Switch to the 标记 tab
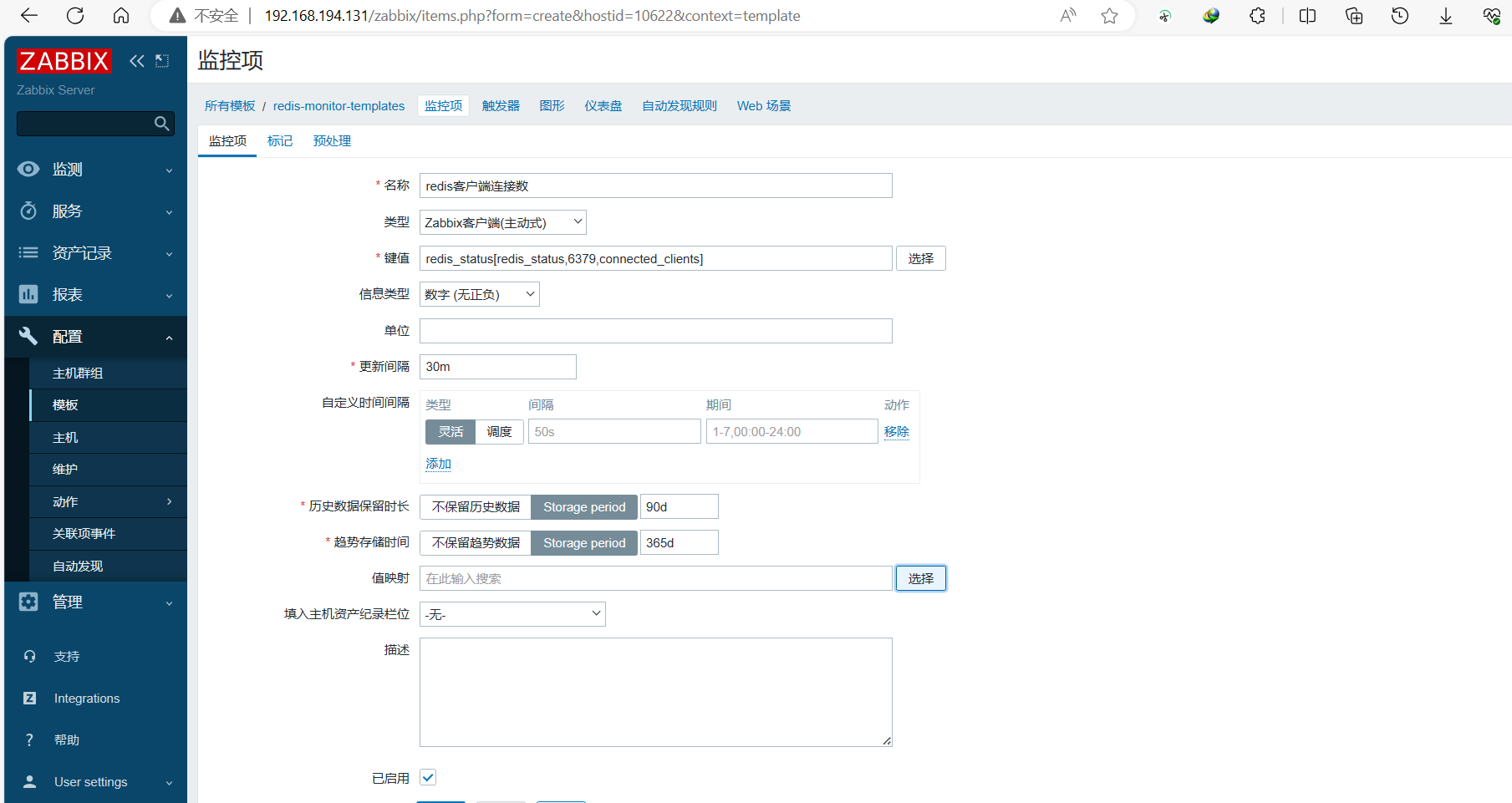The height and width of the screenshot is (803, 1512). pyautogui.click(x=280, y=141)
